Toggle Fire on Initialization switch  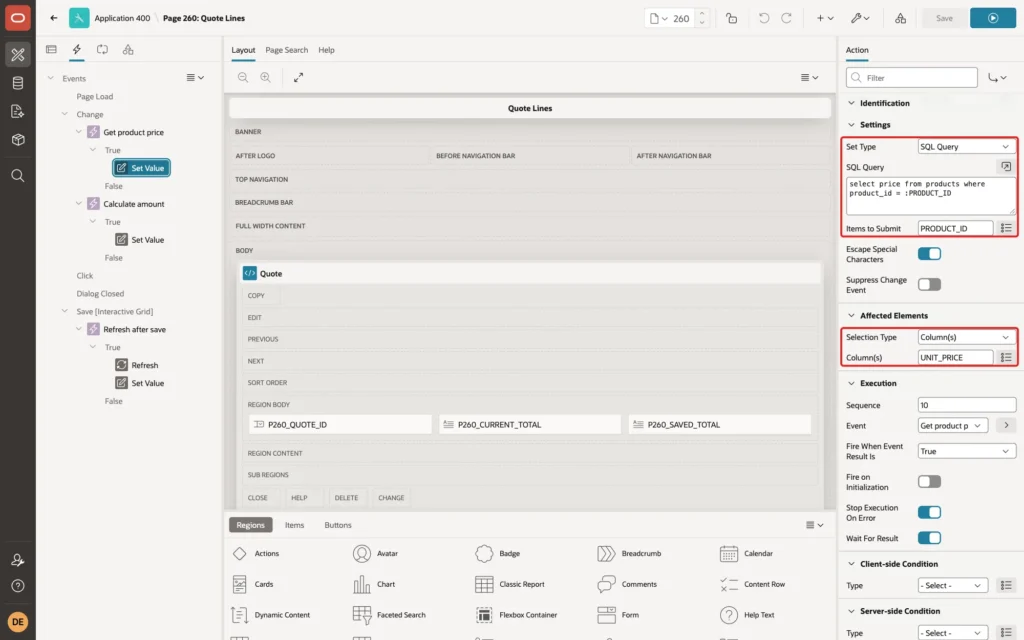click(x=929, y=481)
